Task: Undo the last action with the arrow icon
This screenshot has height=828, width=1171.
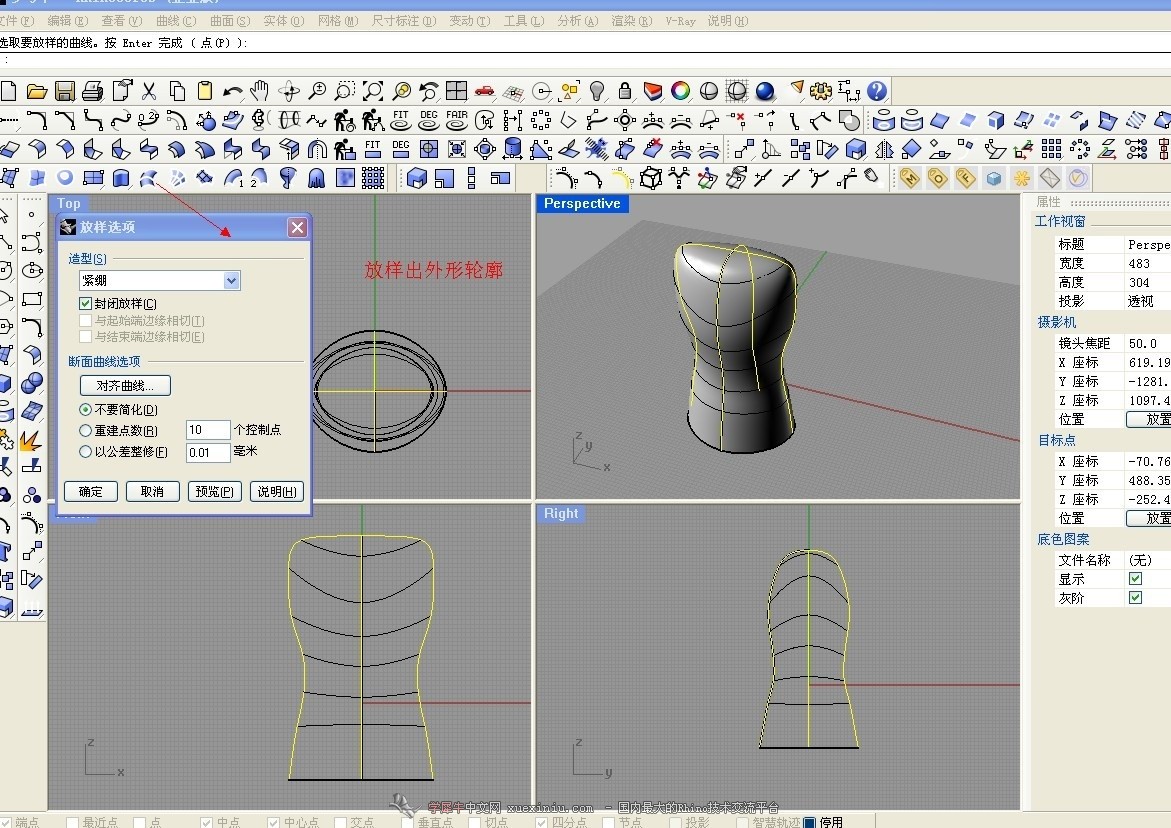Action: click(x=232, y=91)
